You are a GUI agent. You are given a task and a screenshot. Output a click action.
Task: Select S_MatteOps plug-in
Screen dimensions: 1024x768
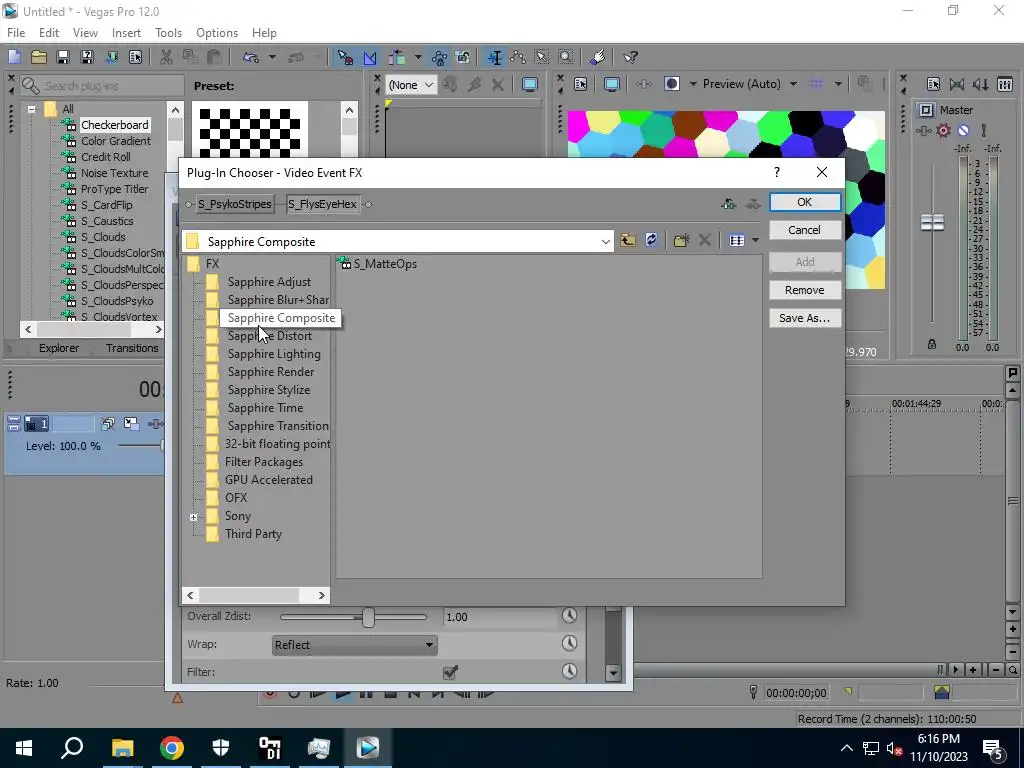[x=377, y=264]
